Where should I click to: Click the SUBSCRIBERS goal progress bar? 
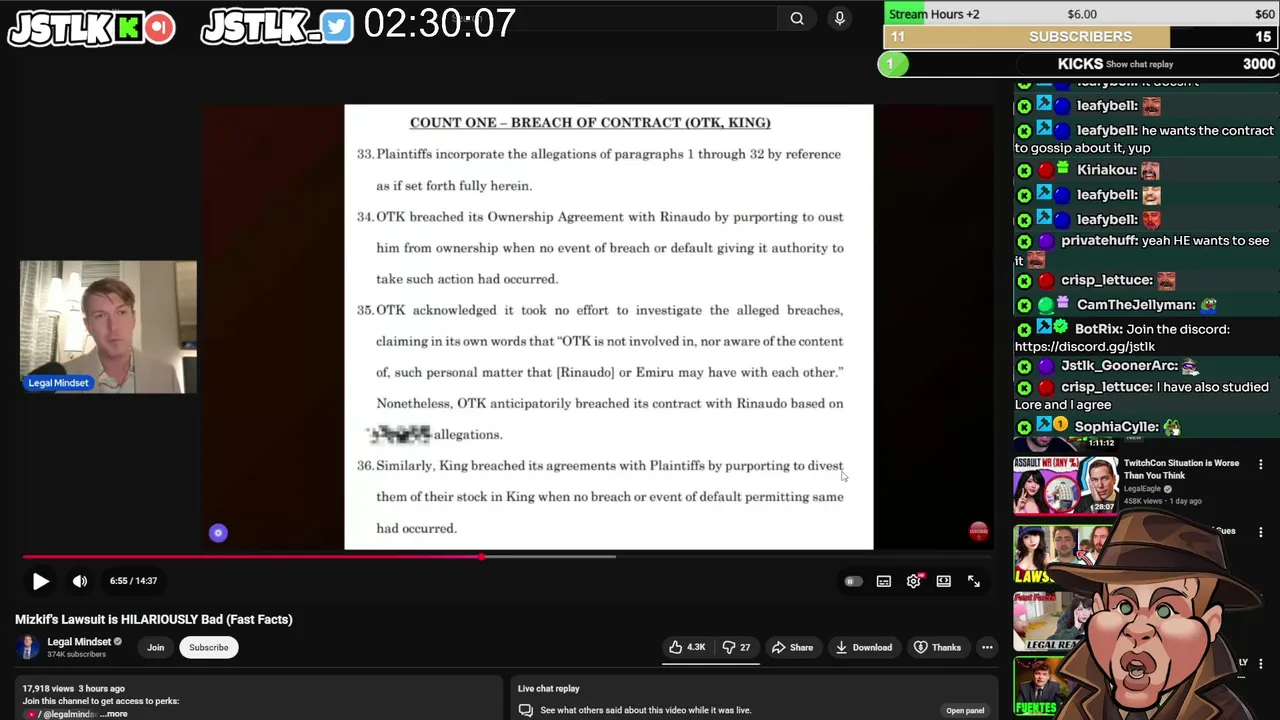pyautogui.click(x=1080, y=37)
